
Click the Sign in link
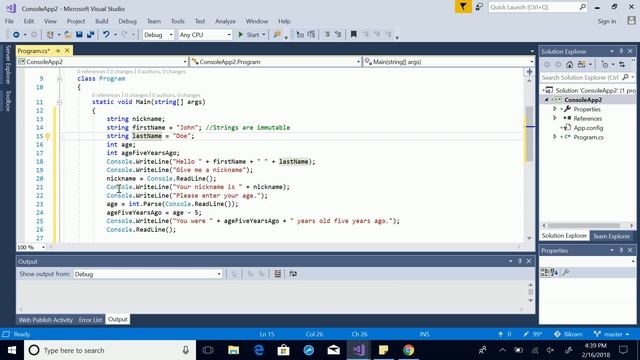coord(607,21)
